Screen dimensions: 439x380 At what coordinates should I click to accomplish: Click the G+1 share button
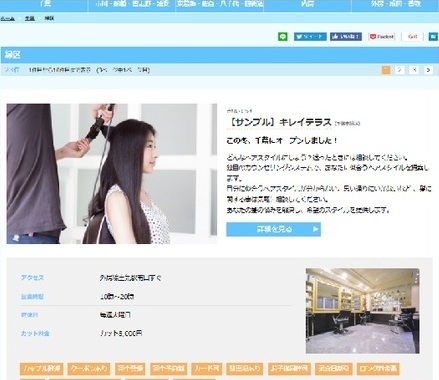[x=412, y=37]
